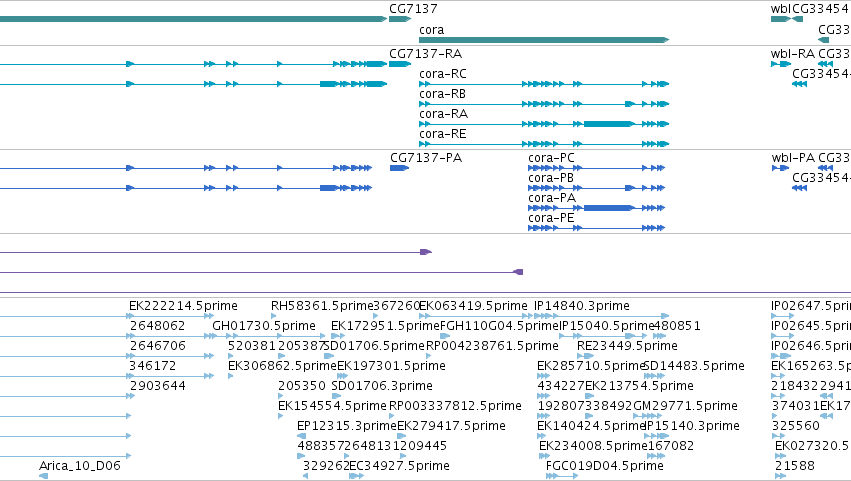Screen dimensions: 851x481
Task: Select the cora gene name label
Action: tap(431, 30)
